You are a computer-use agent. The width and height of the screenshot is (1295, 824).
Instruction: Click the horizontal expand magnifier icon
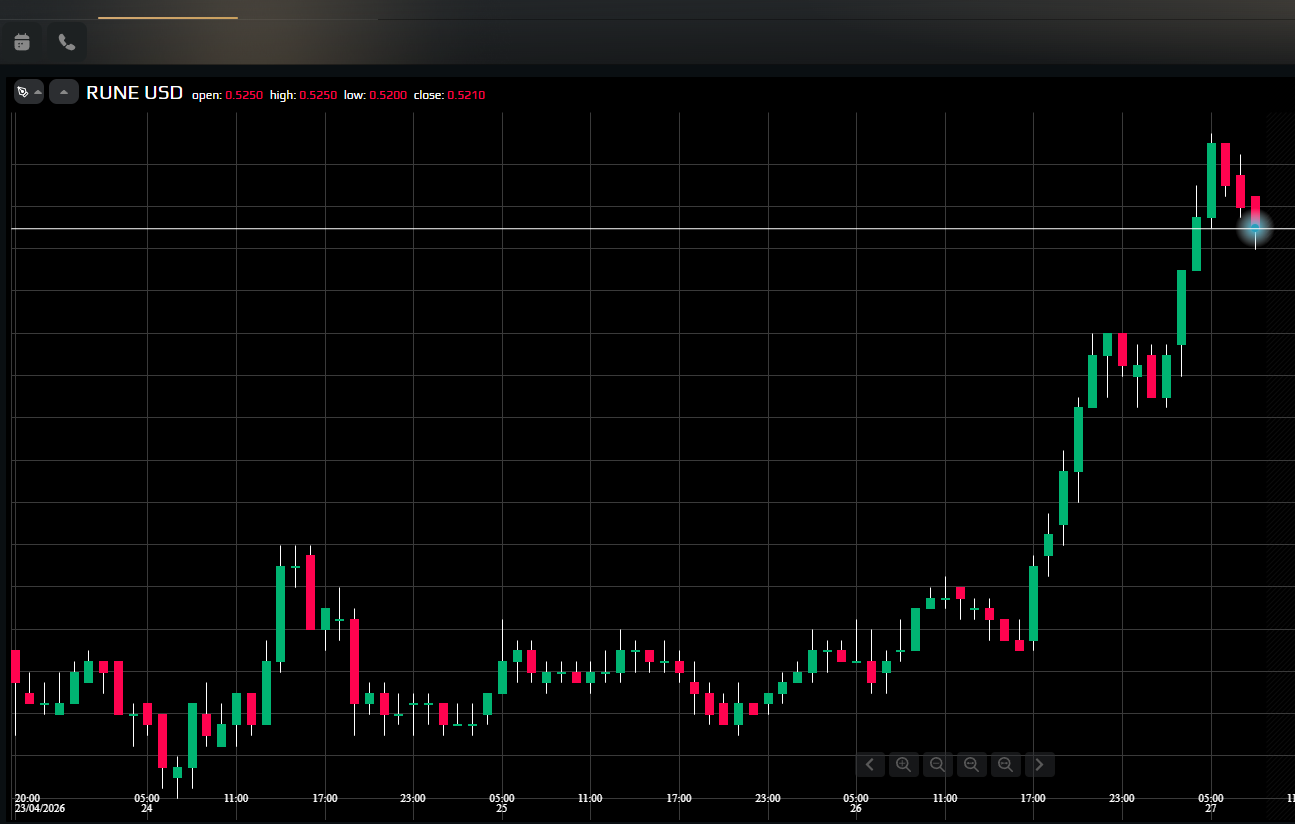1005,765
